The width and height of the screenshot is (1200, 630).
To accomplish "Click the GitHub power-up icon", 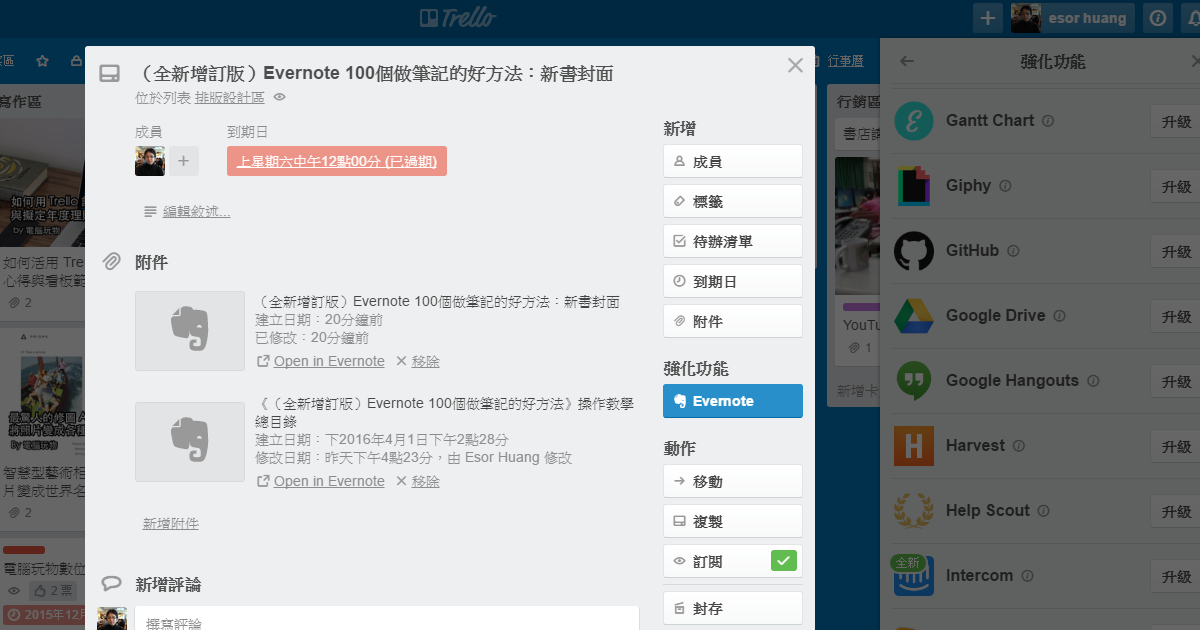I will click(x=913, y=250).
